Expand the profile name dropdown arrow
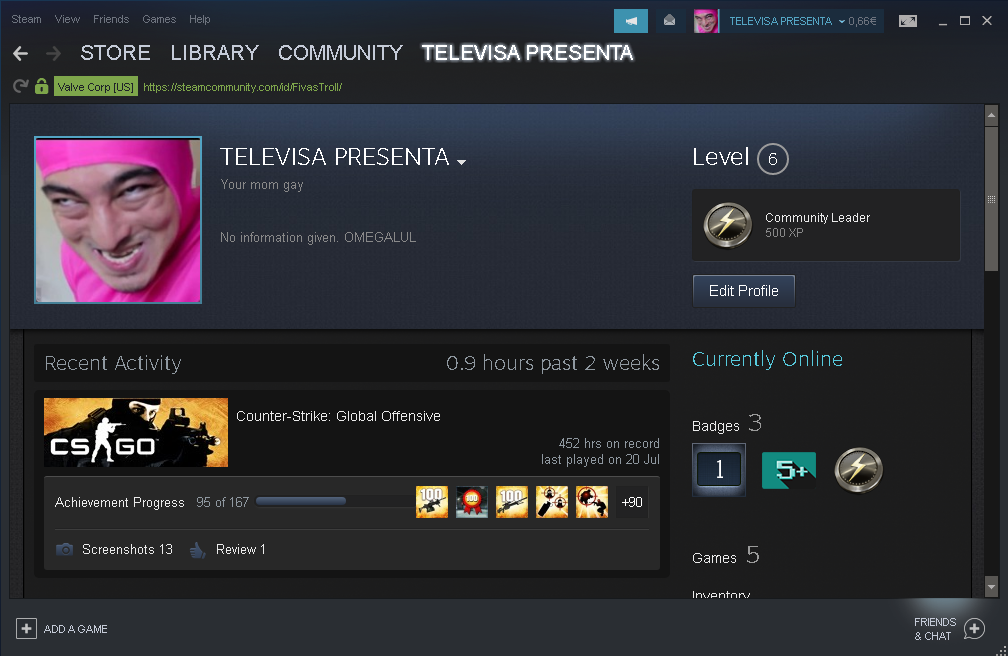1008x656 pixels. [x=461, y=161]
